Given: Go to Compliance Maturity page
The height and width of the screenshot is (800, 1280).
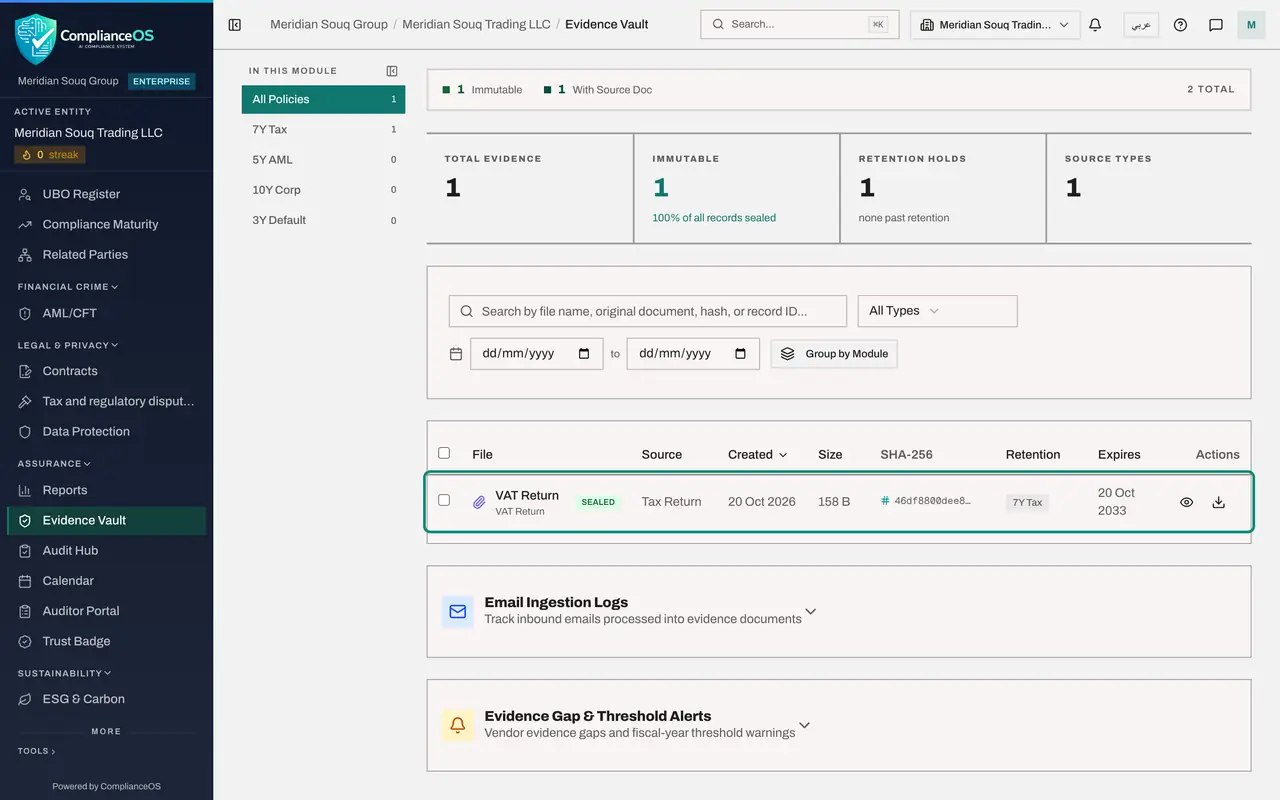Looking at the screenshot, I should coord(106,224).
